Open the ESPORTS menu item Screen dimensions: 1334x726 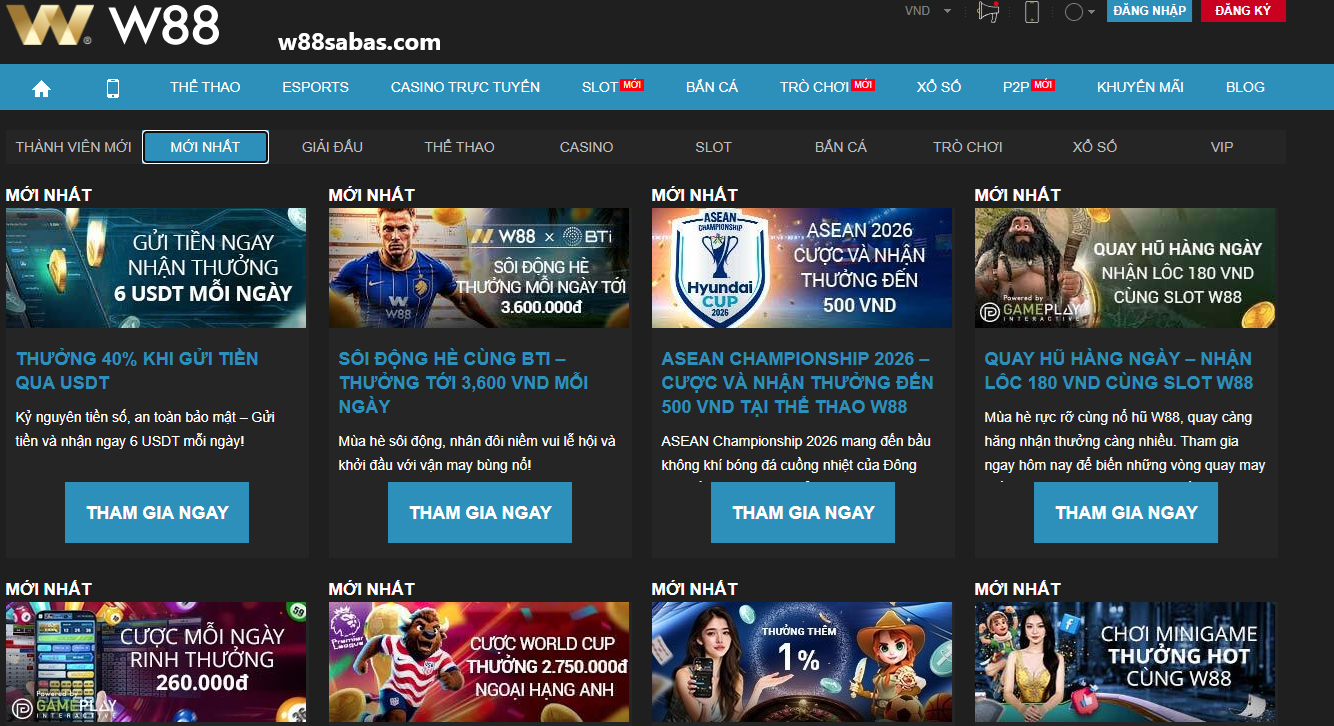pos(315,87)
